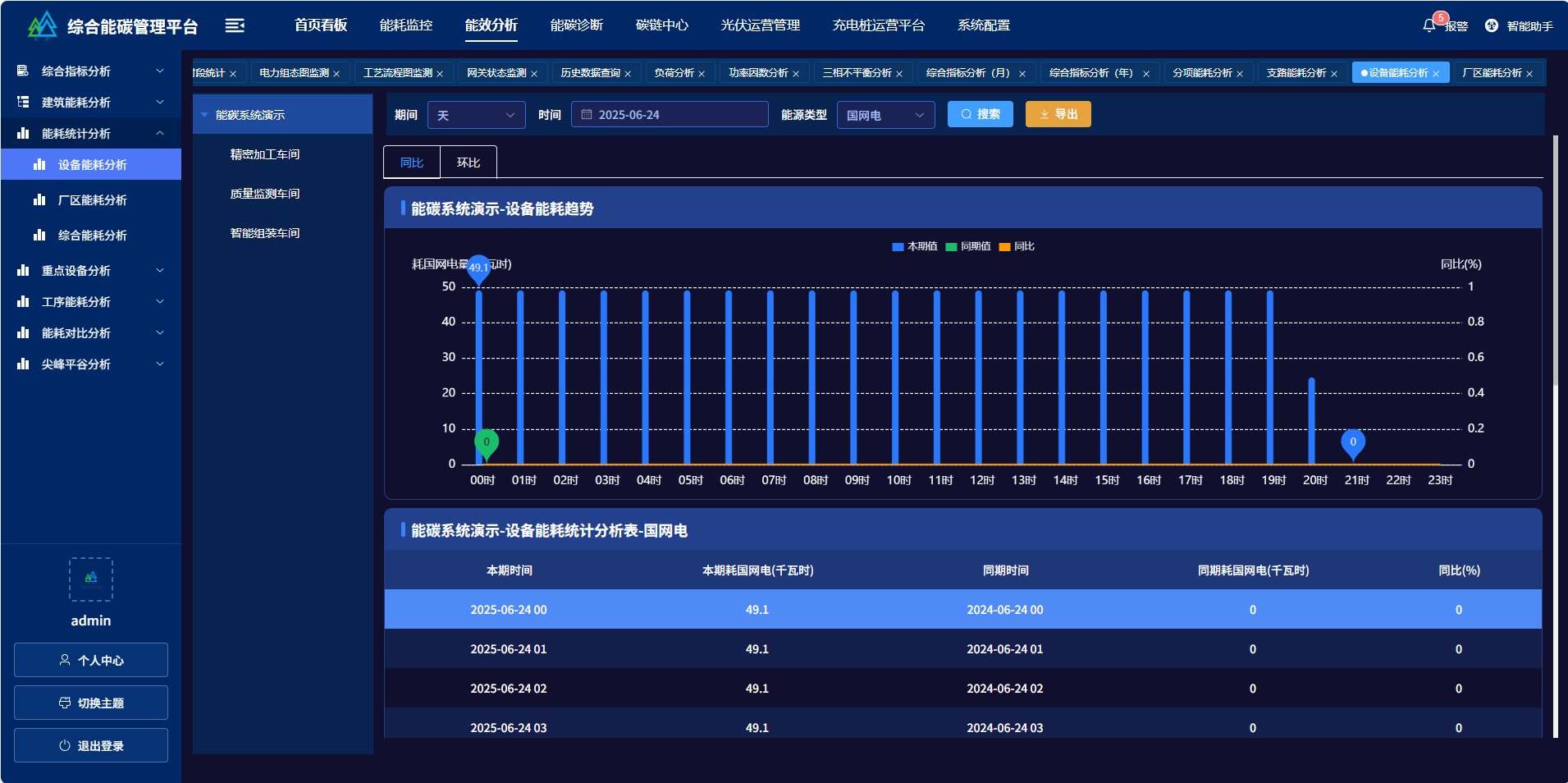Open the 能源类型 dropdown
This screenshot has height=783, width=1568.
click(885, 115)
